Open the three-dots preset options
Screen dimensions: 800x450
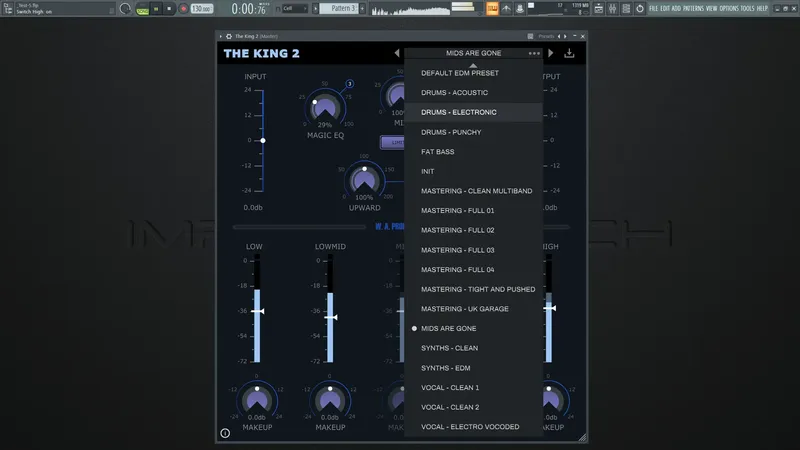(x=534, y=53)
